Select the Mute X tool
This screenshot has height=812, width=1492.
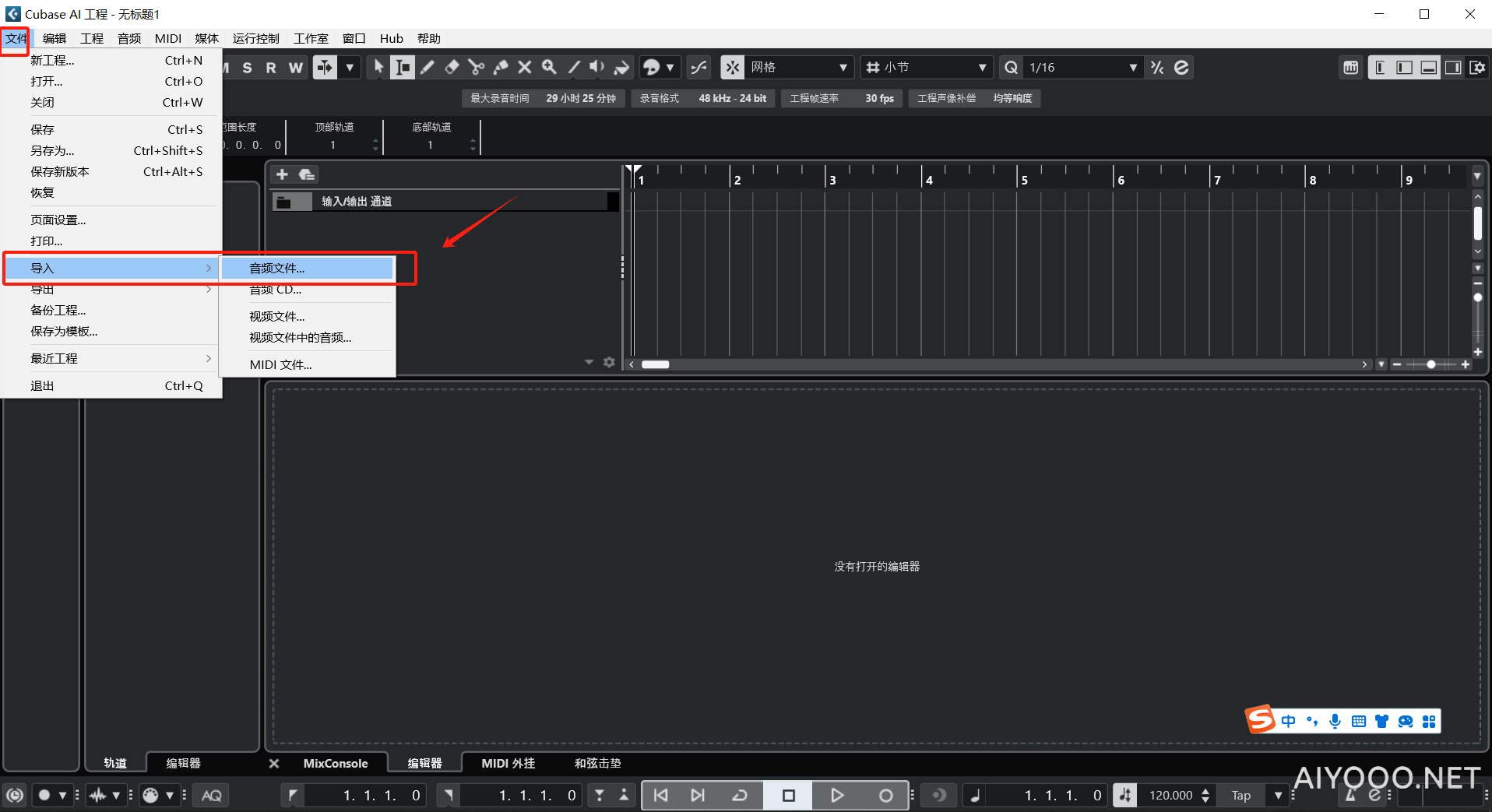point(525,68)
